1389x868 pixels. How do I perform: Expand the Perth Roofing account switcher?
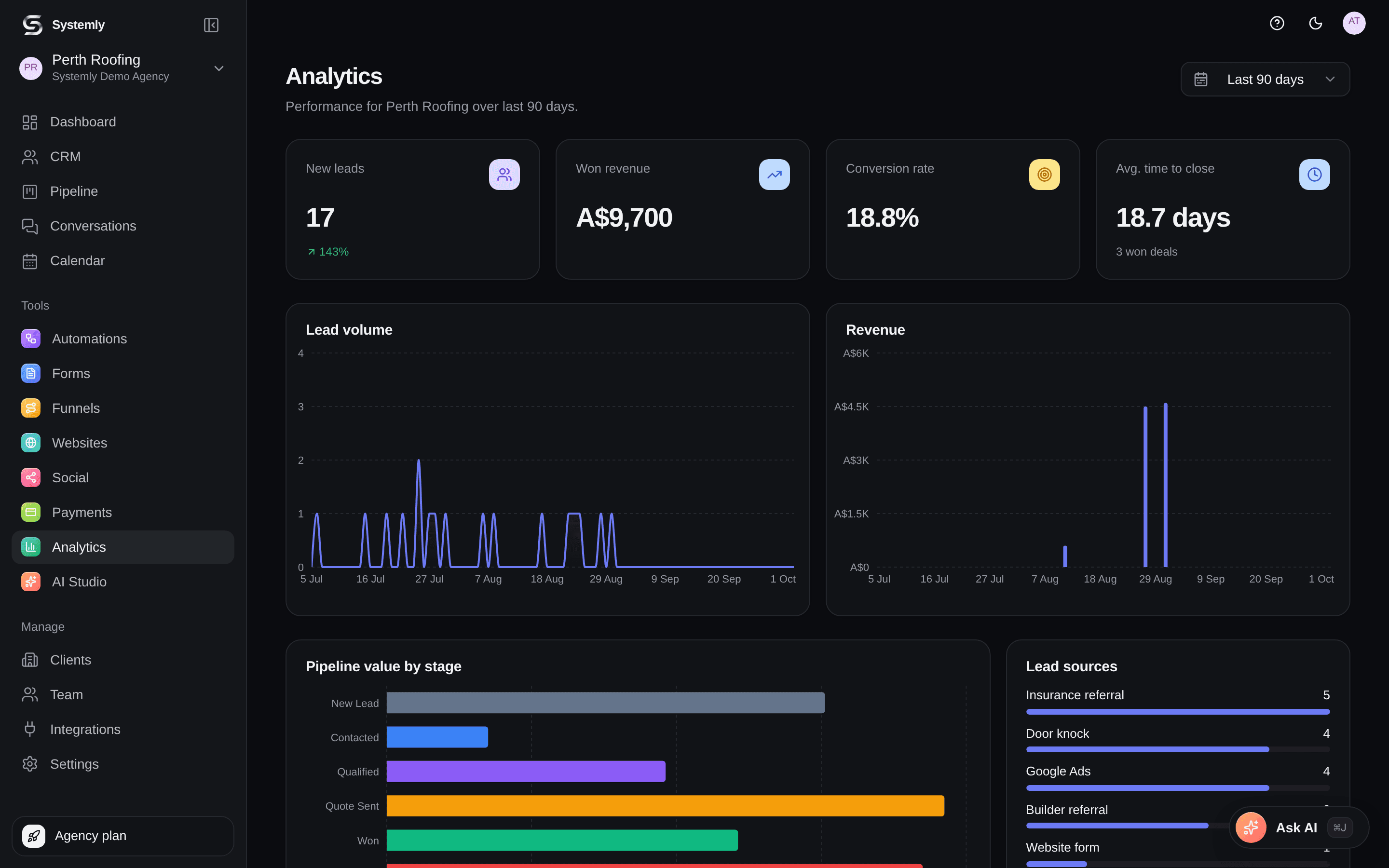click(x=122, y=68)
